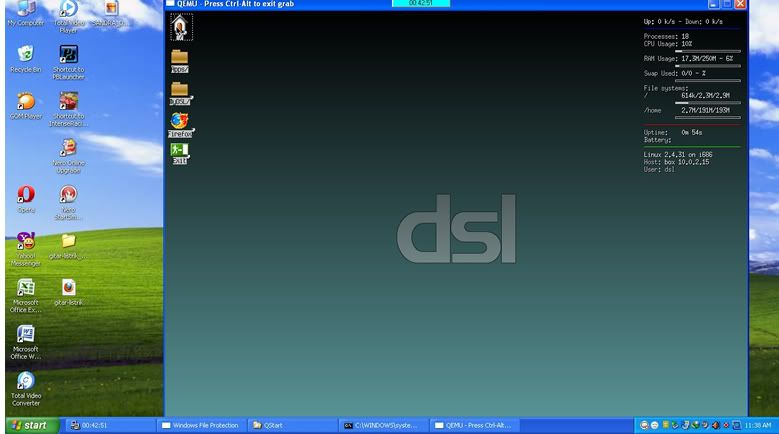779x434 pixels.
Task: Click the system tray clock 11:38 AM
Action: (x=758, y=425)
